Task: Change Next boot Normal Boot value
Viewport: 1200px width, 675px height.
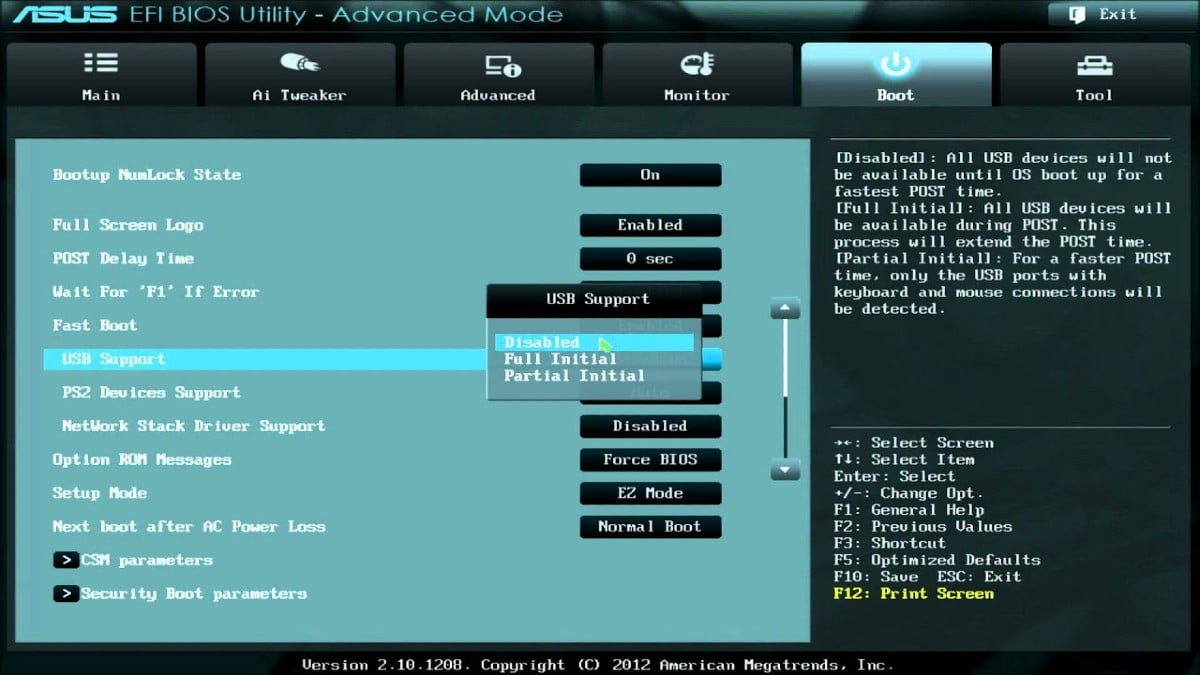Action: (650, 527)
